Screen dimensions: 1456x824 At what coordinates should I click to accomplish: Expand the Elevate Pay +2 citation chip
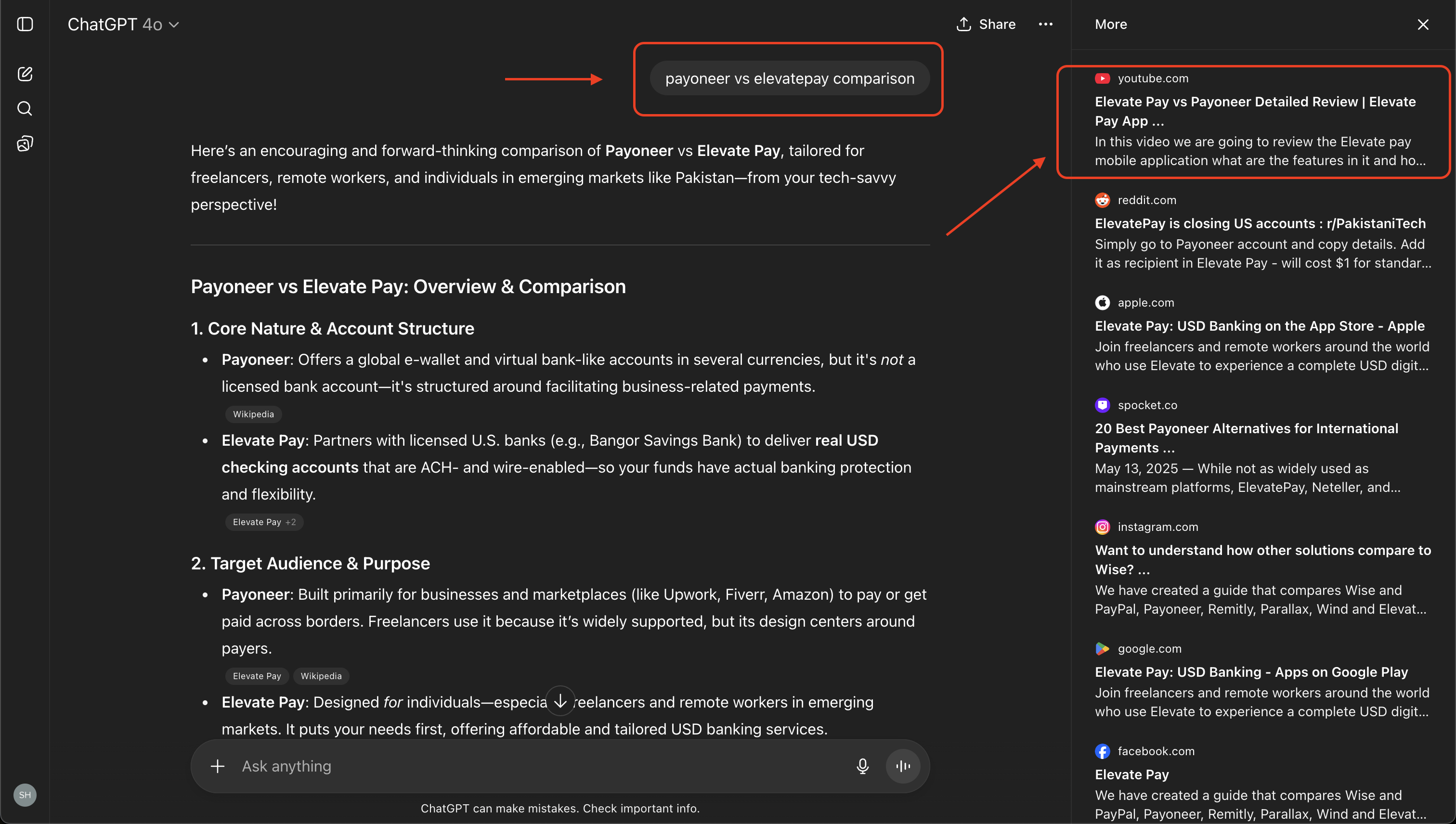pos(264,522)
